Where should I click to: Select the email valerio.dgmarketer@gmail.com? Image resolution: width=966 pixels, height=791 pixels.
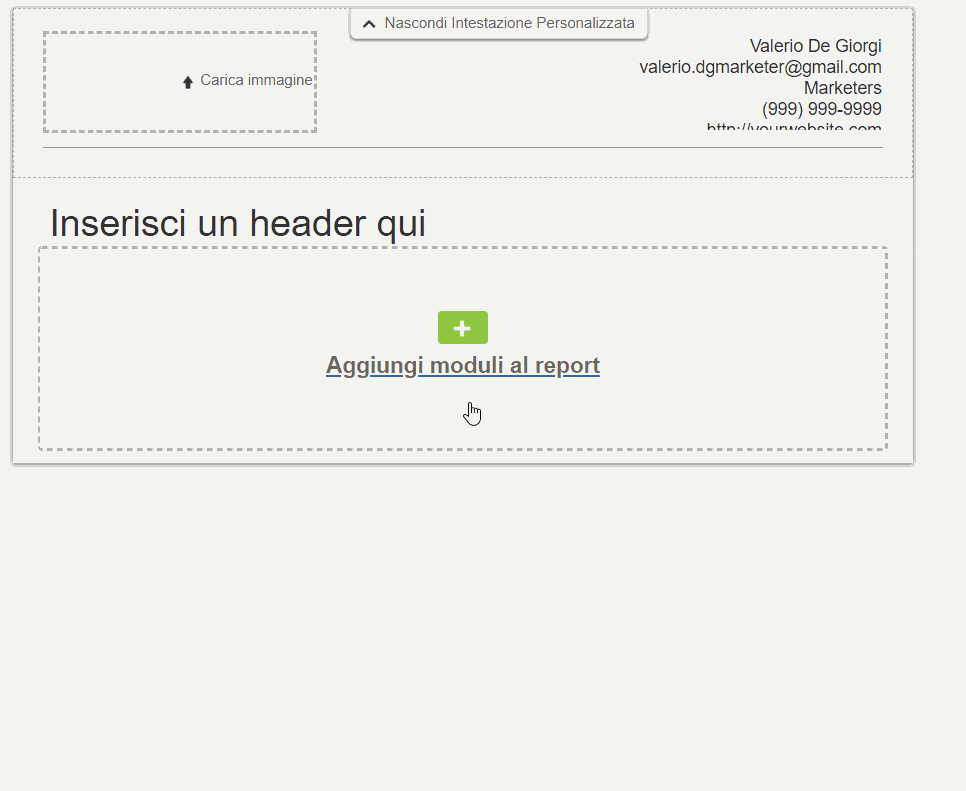click(761, 67)
